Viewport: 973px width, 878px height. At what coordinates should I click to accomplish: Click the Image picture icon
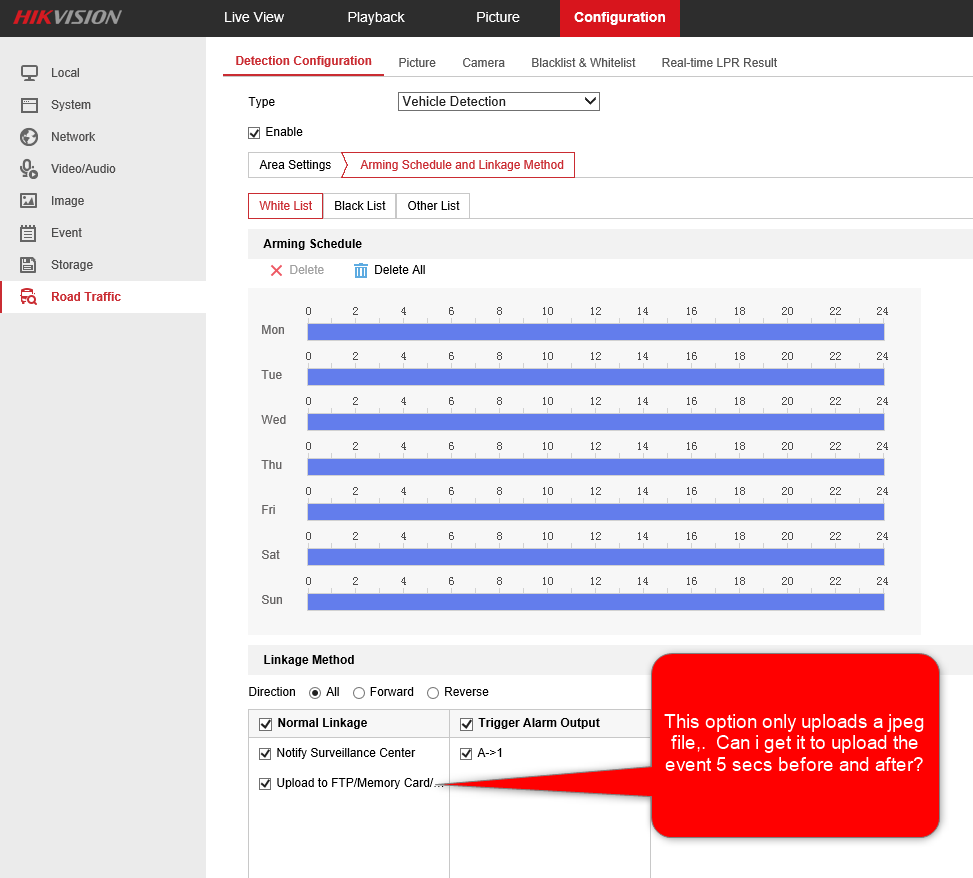coord(29,201)
